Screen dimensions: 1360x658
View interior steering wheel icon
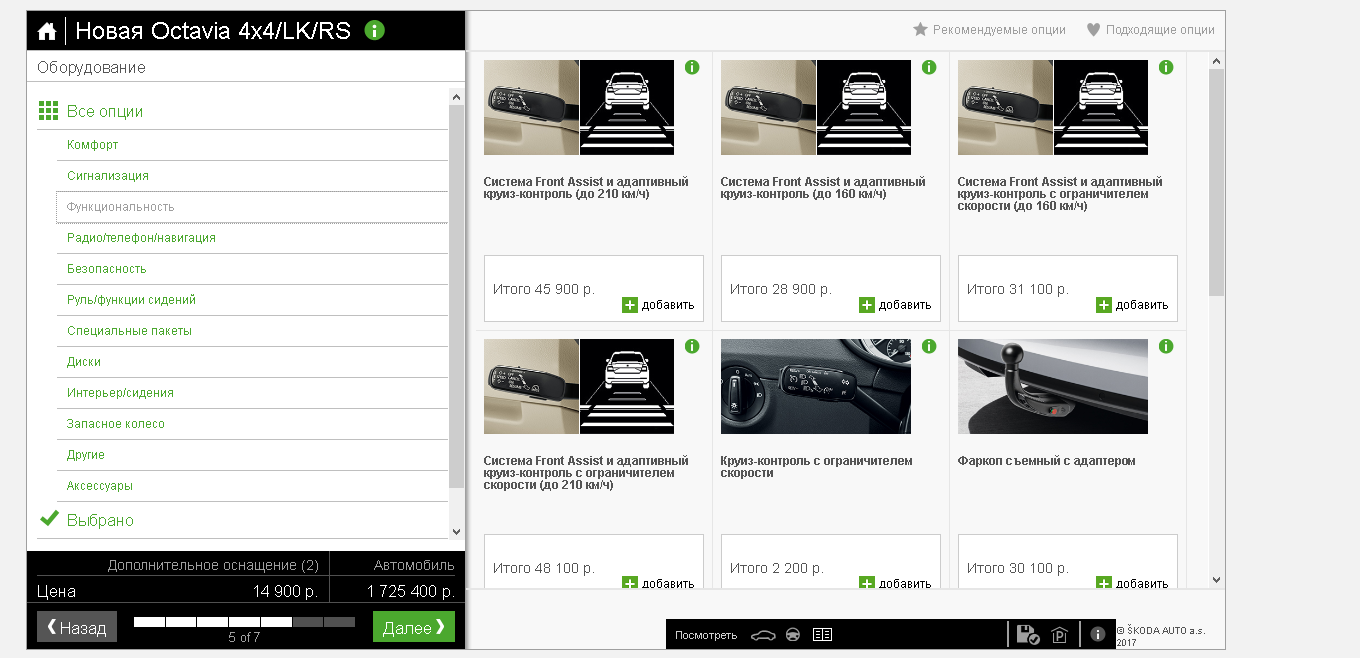coord(793,635)
